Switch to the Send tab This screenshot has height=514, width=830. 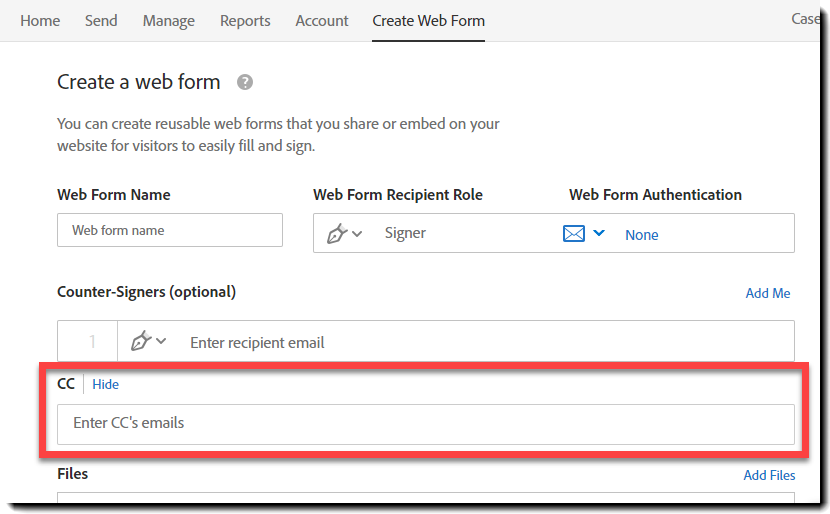[x=101, y=20]
